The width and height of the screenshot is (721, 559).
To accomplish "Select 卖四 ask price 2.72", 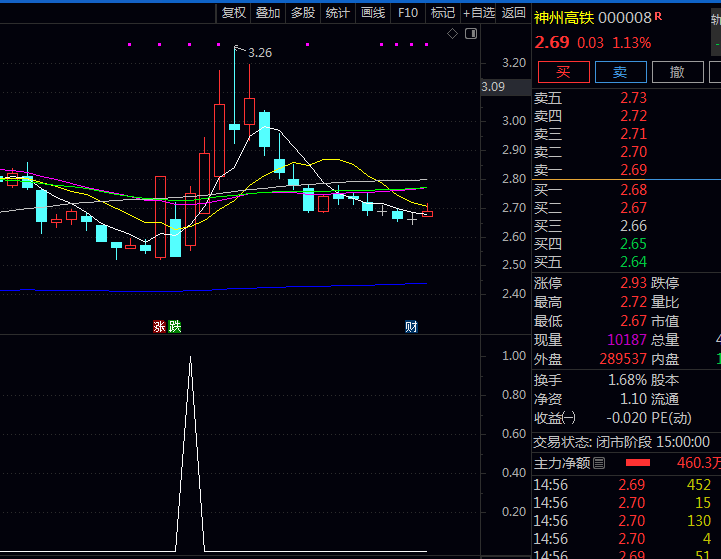I will click(633, 116).
